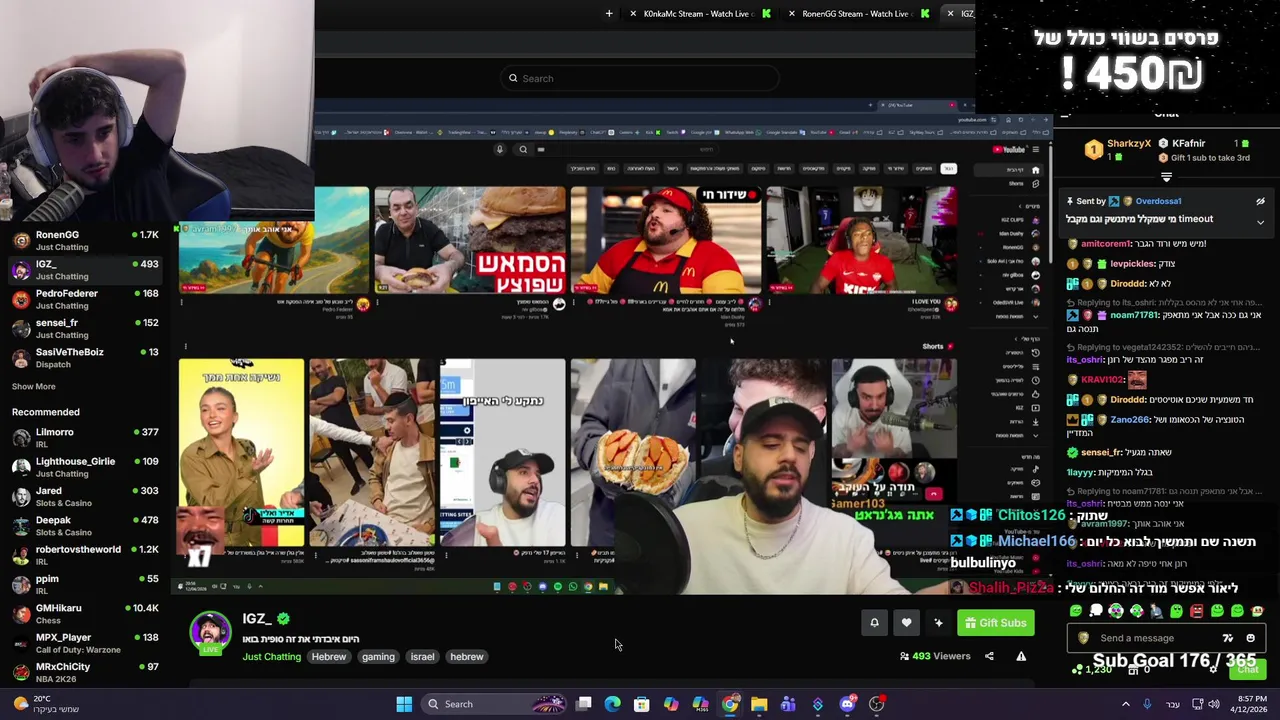Open Deepak recommended channel
The height and width of the screenshot is (720, 1280).
[85, 526]
